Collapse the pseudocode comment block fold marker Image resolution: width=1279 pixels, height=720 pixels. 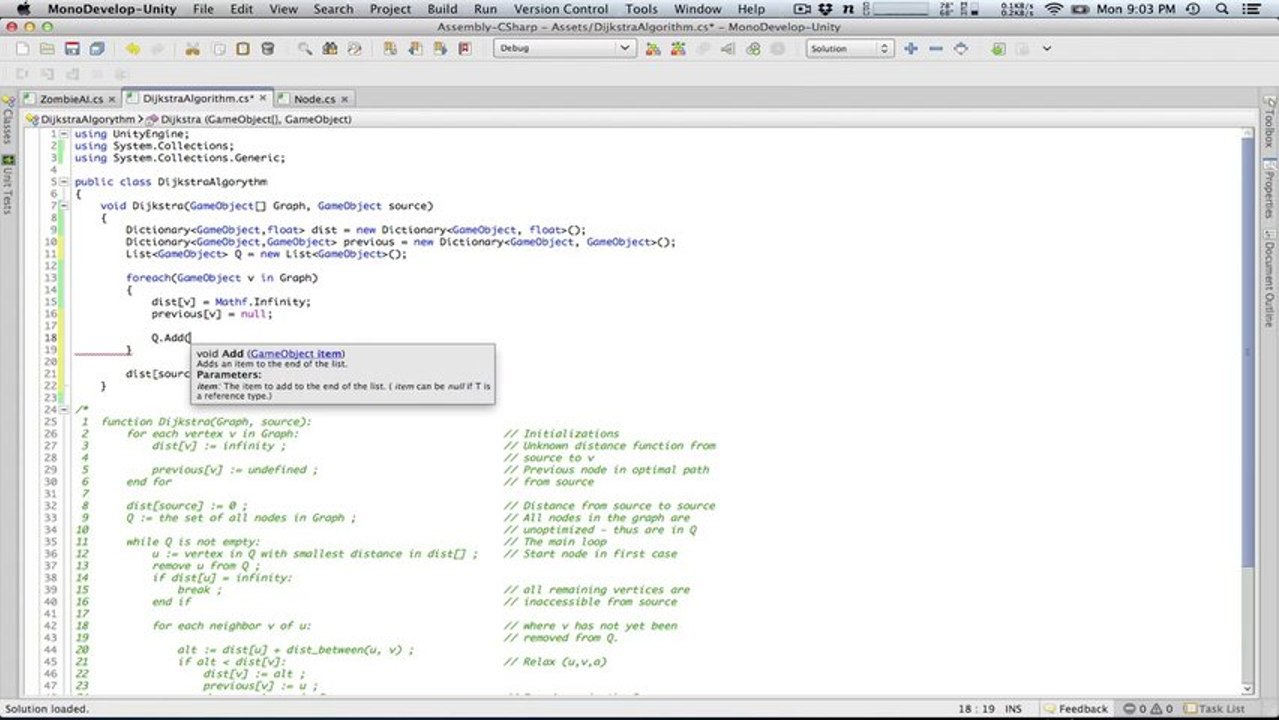click(65, 410)
